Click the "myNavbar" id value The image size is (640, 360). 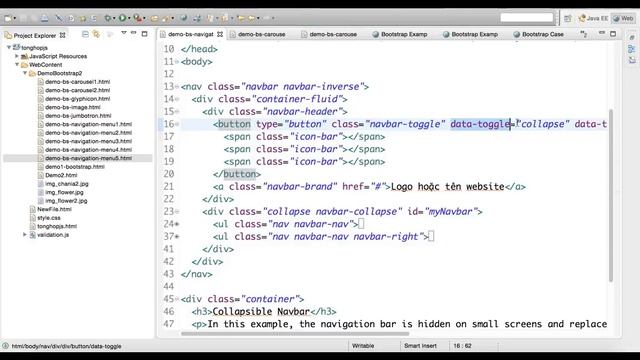(x=451, y=211)
